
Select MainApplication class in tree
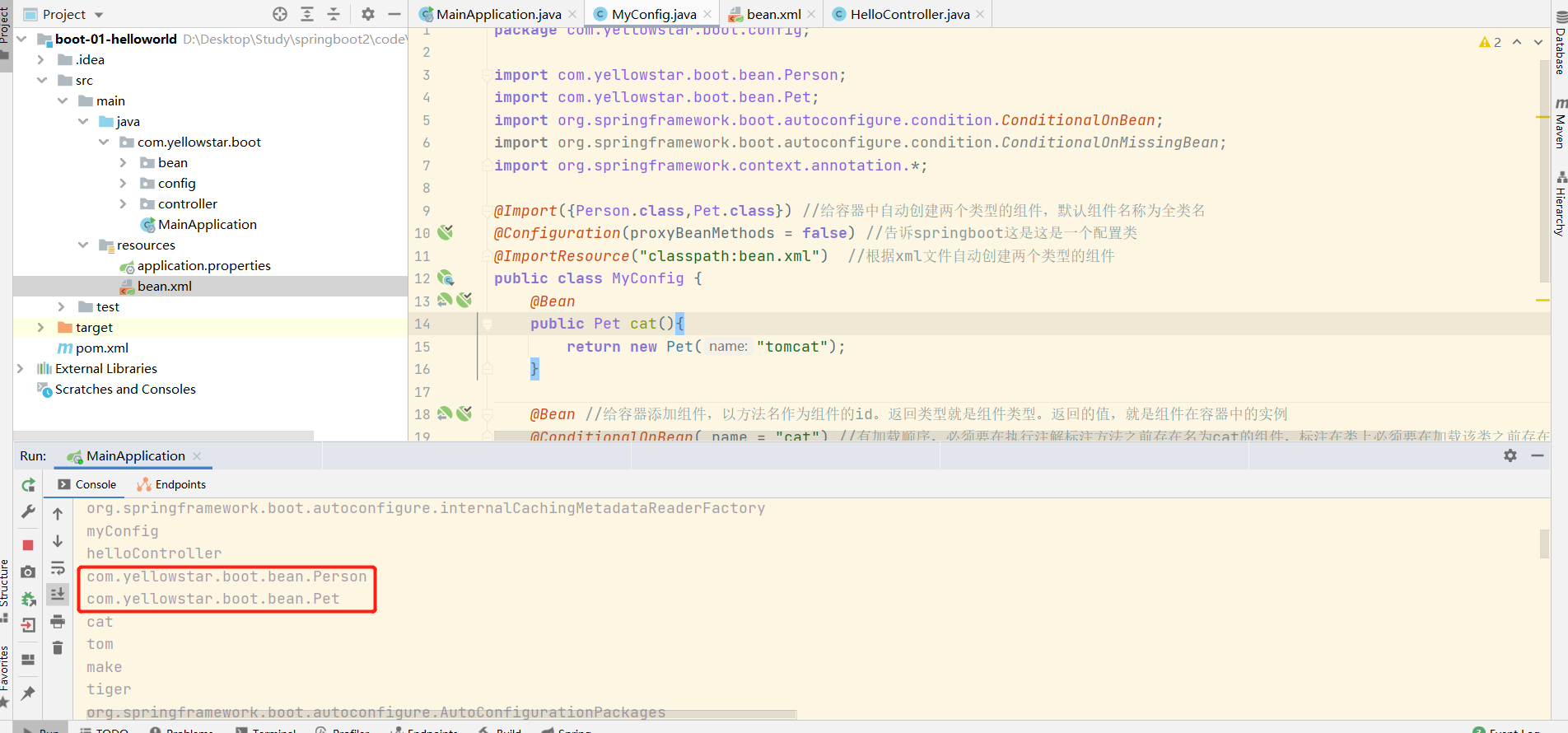[x=198, y=224]
